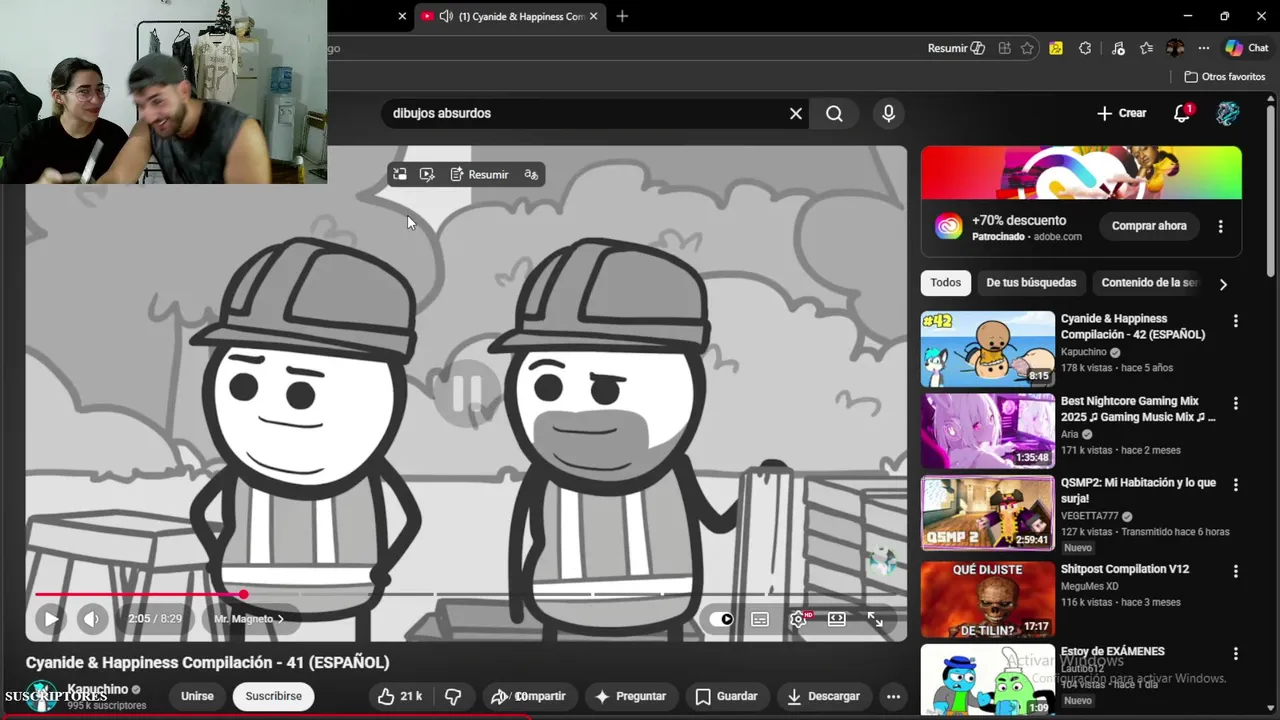
Task: Select the Todos filter chip
Action: [945, 283]
